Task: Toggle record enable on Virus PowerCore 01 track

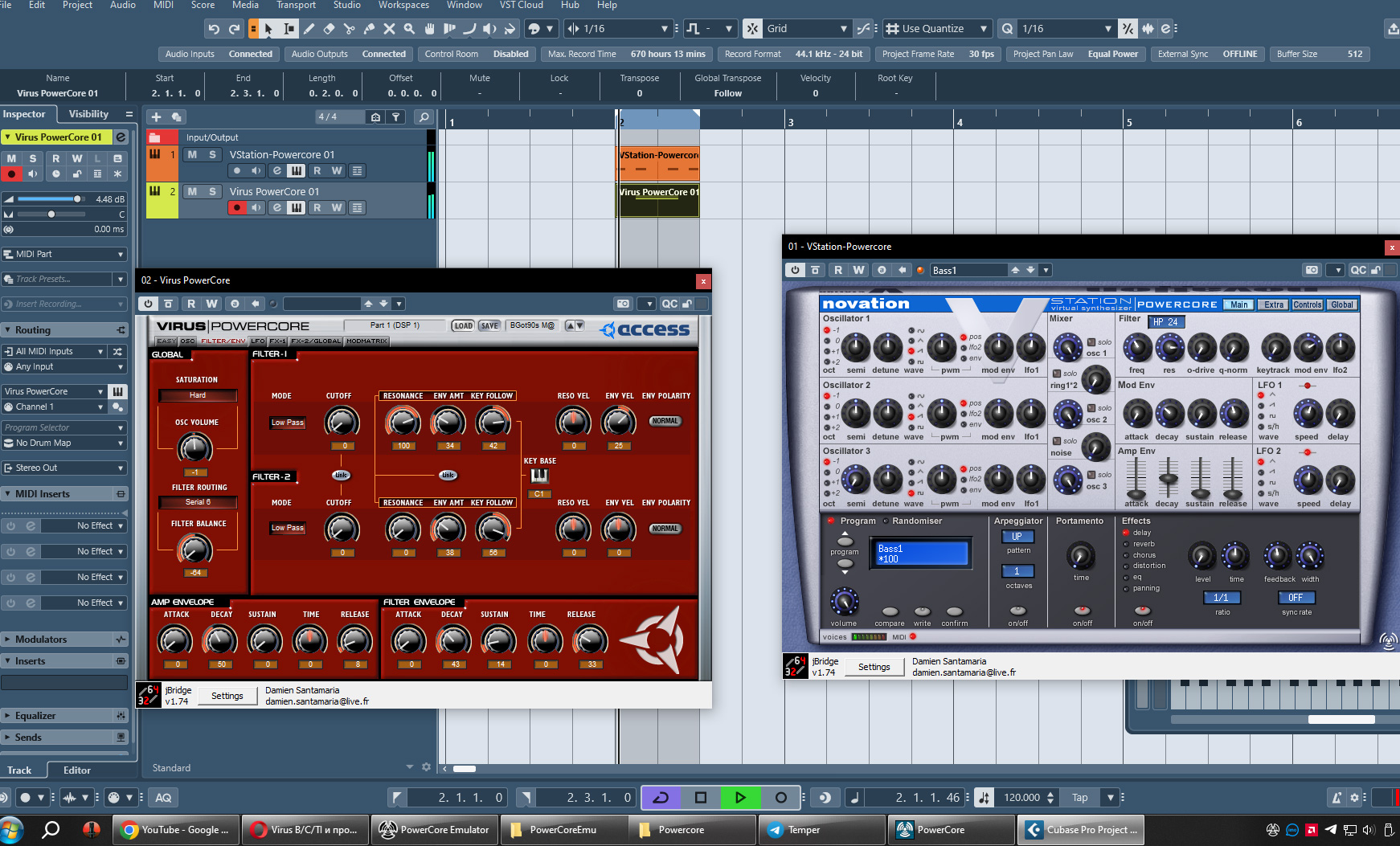Action: [x=236, y=208]
